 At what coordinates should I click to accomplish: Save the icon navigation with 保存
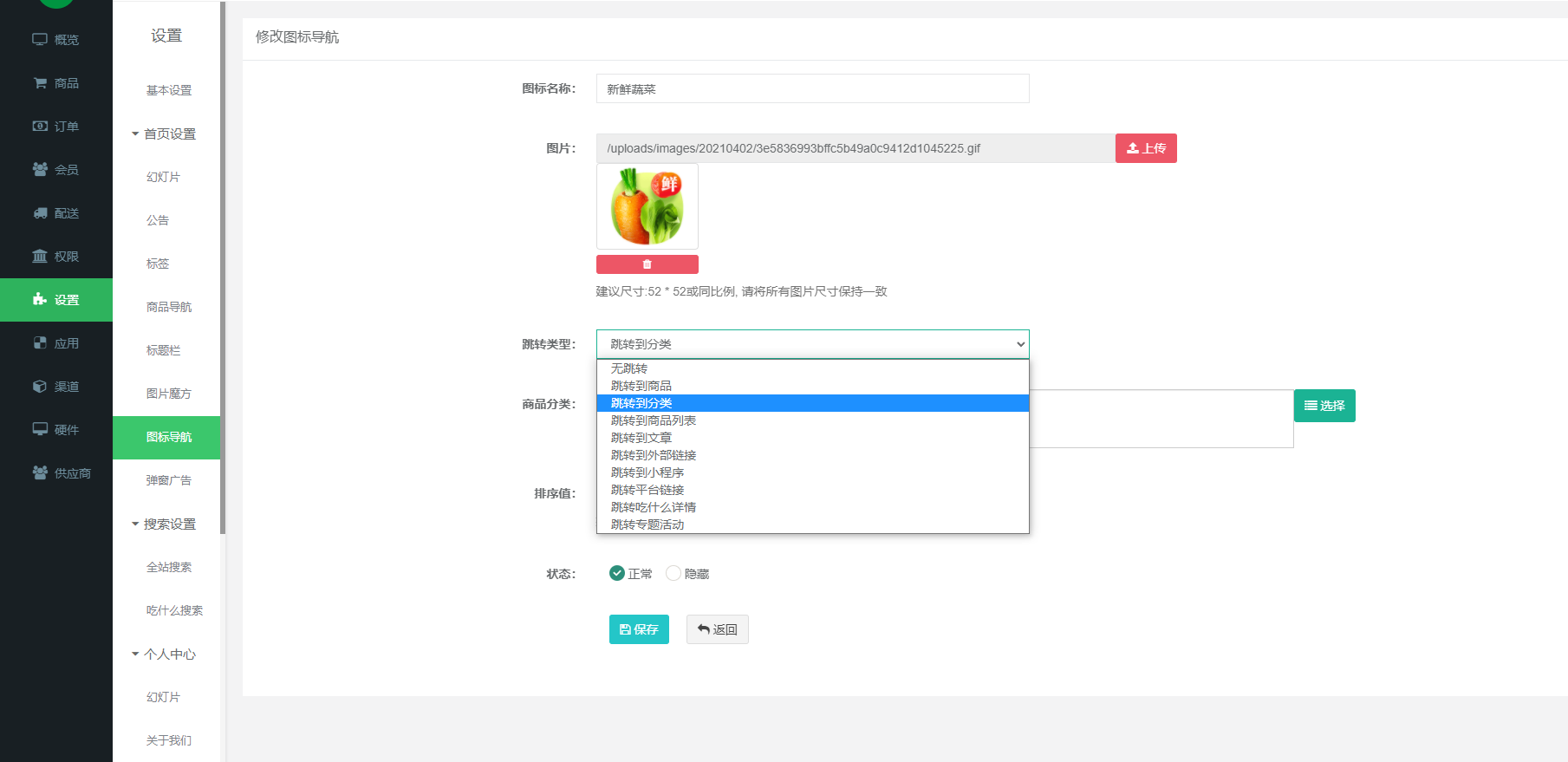tap(639, 629)
